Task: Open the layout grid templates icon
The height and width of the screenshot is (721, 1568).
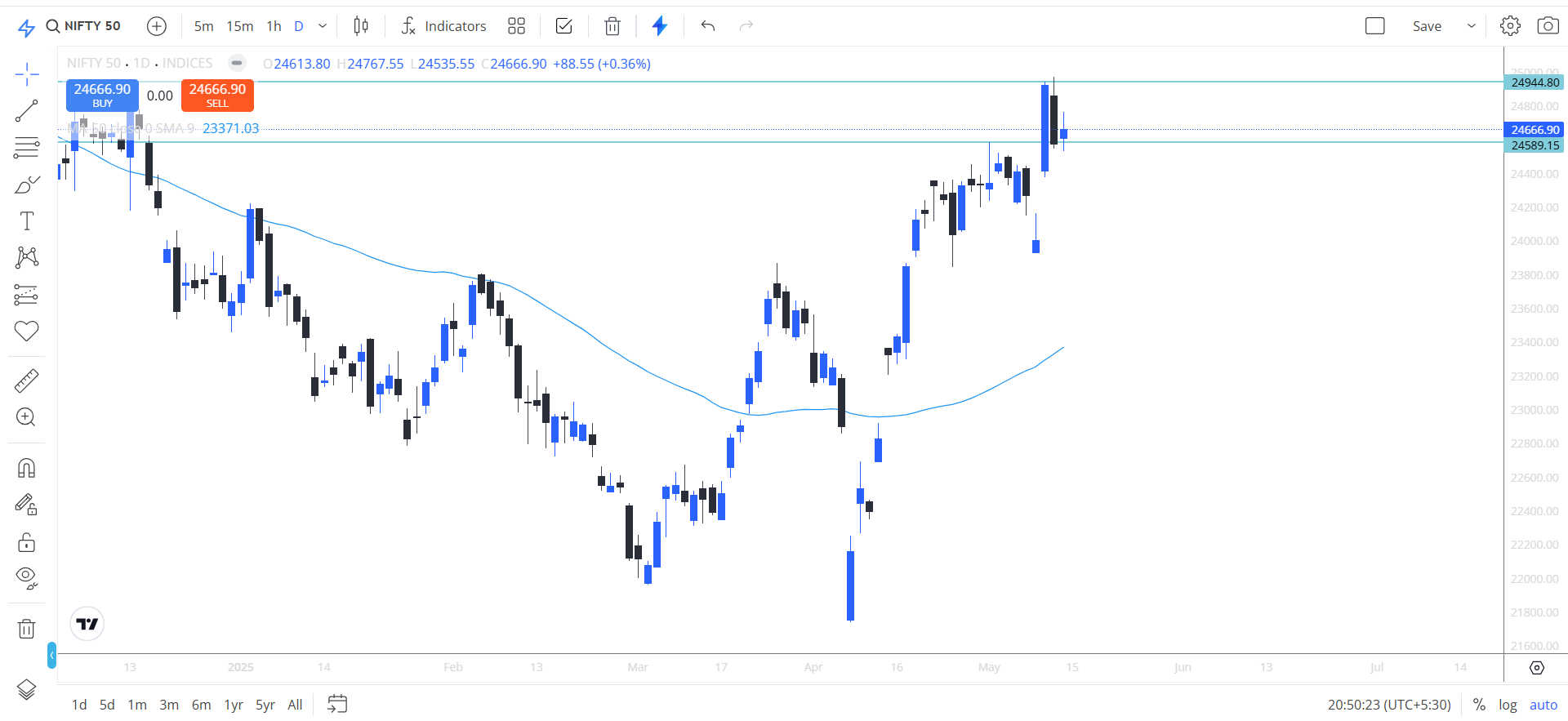Action: [x=516, y=26]
